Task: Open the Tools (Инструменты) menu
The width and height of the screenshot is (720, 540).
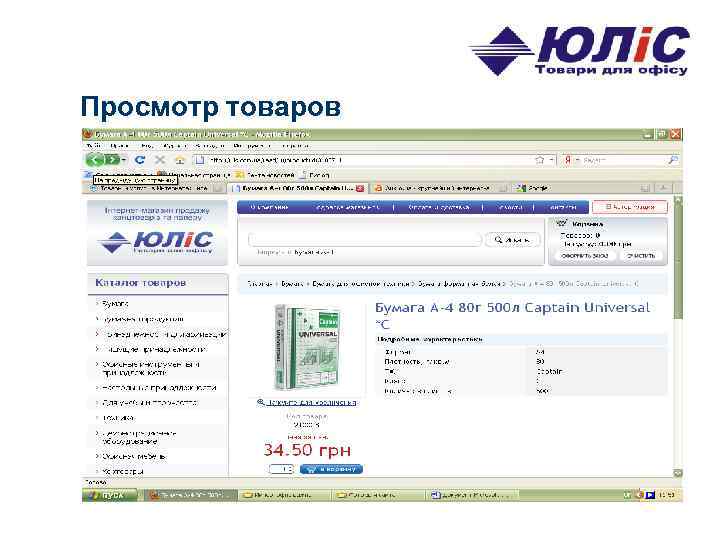Action: pos(252,146)
